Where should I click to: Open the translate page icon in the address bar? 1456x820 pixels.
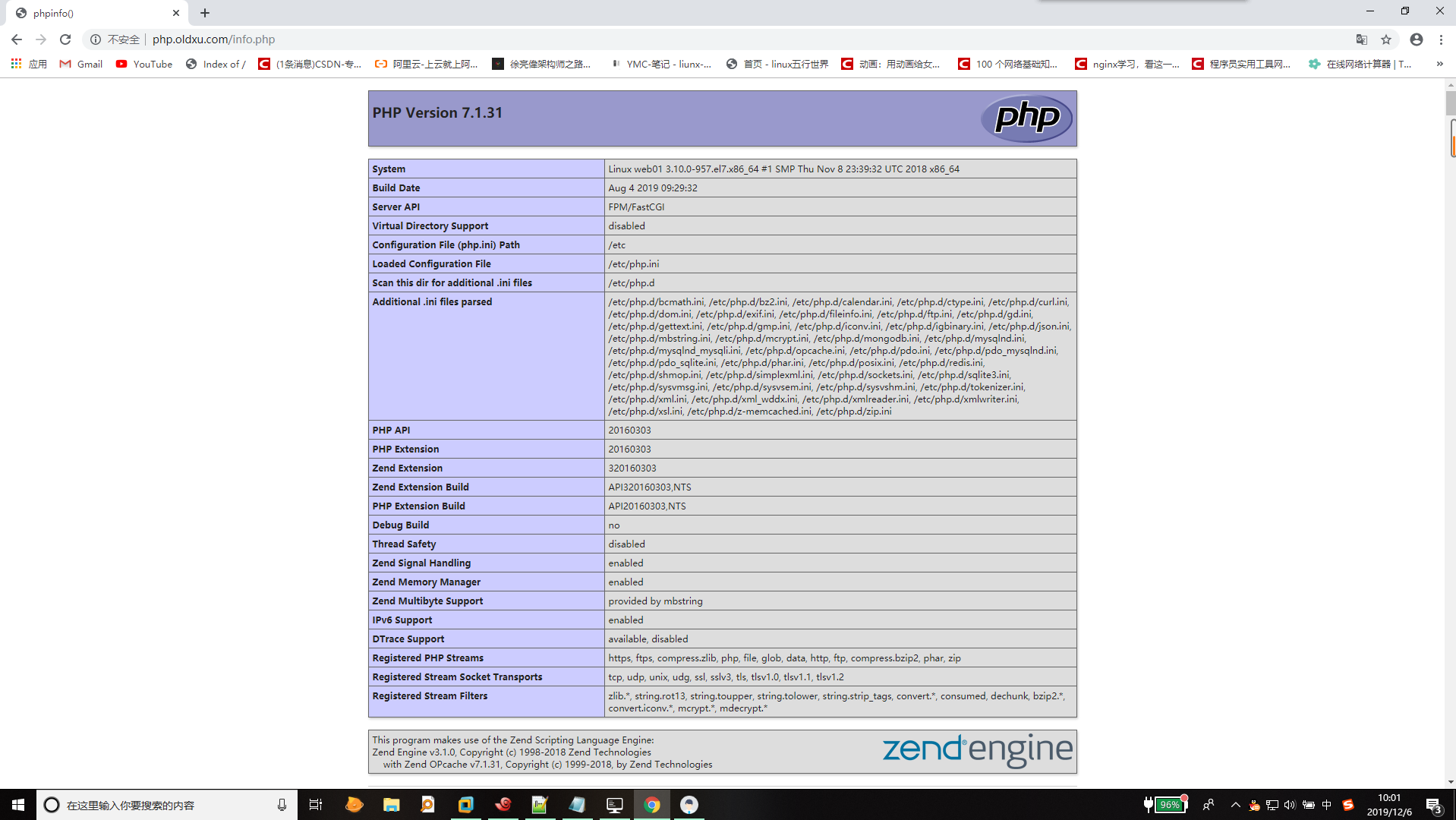pos(1361,39)
